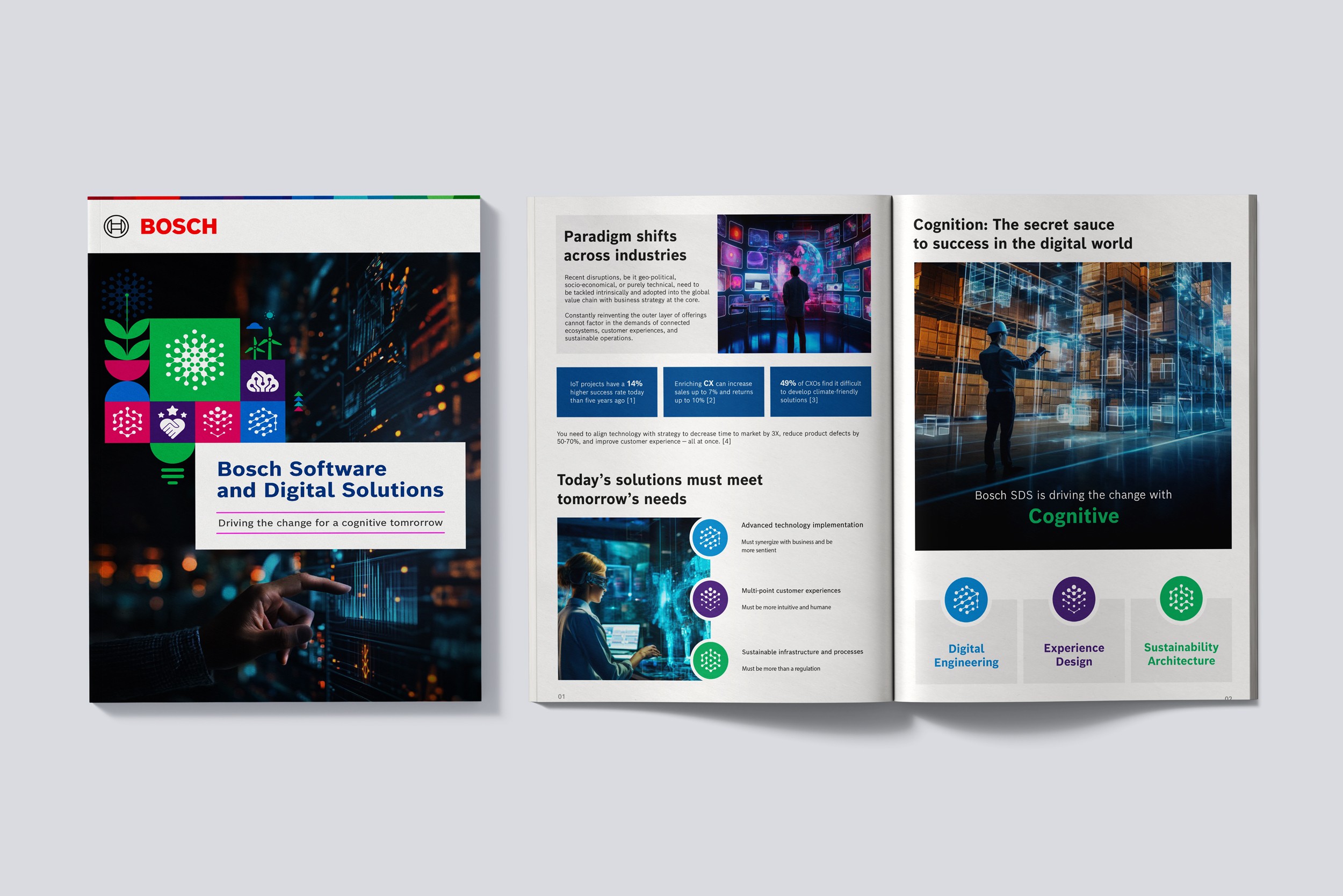
Task: Click purple icon beside Multi-point customer experiences
Action: pyautogui.click(x=710, y=599)
